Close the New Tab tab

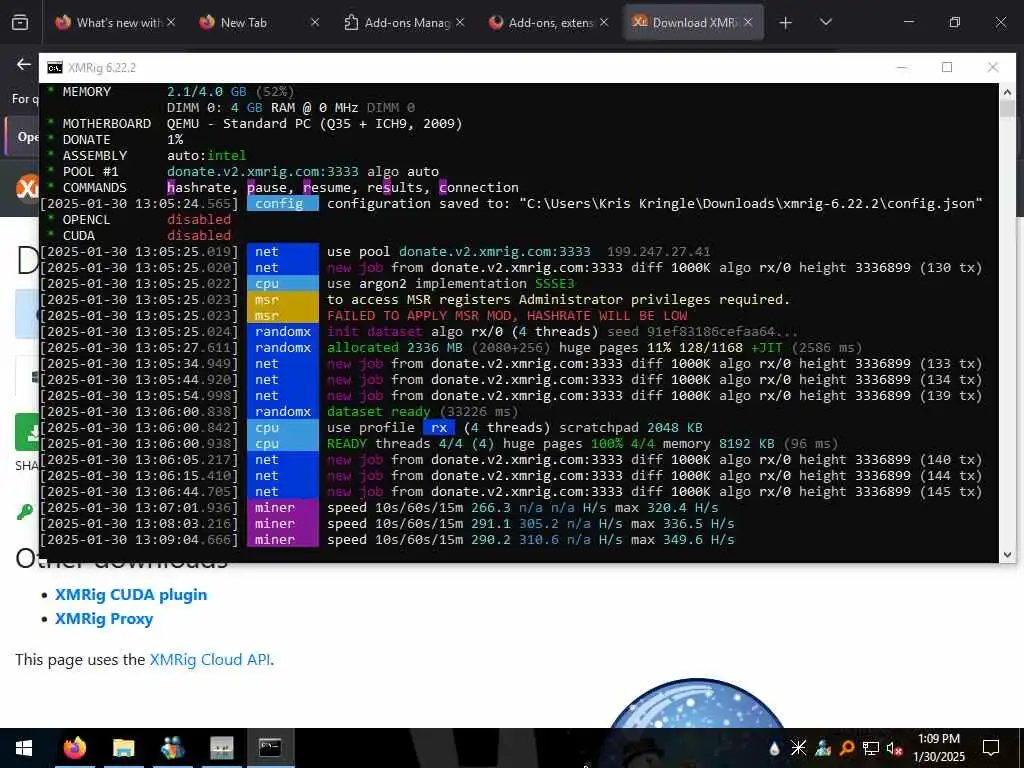coord(315,23)
